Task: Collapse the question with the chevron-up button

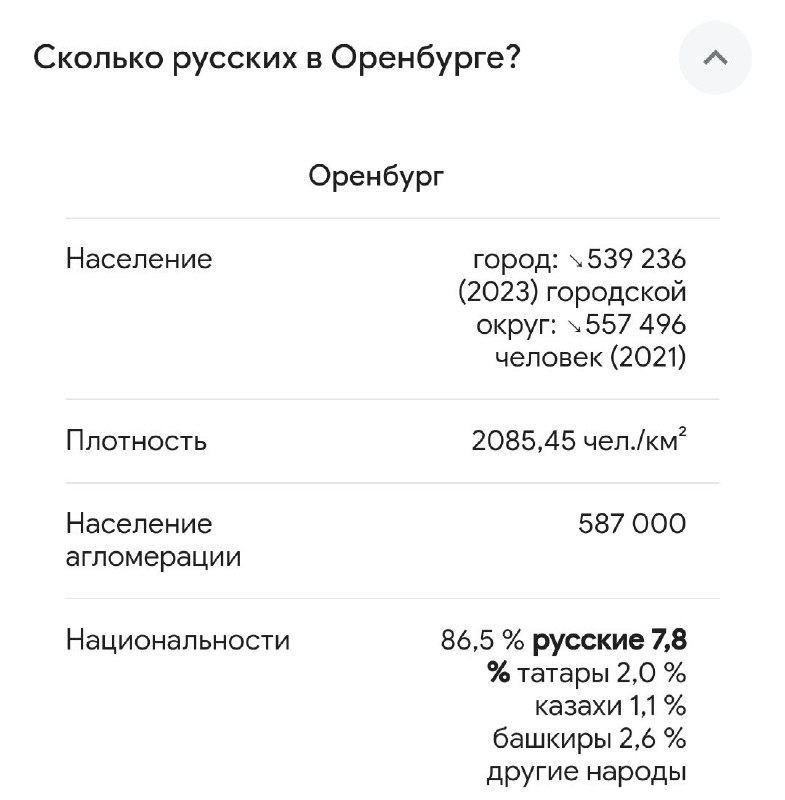Action: tap(715, 58)
